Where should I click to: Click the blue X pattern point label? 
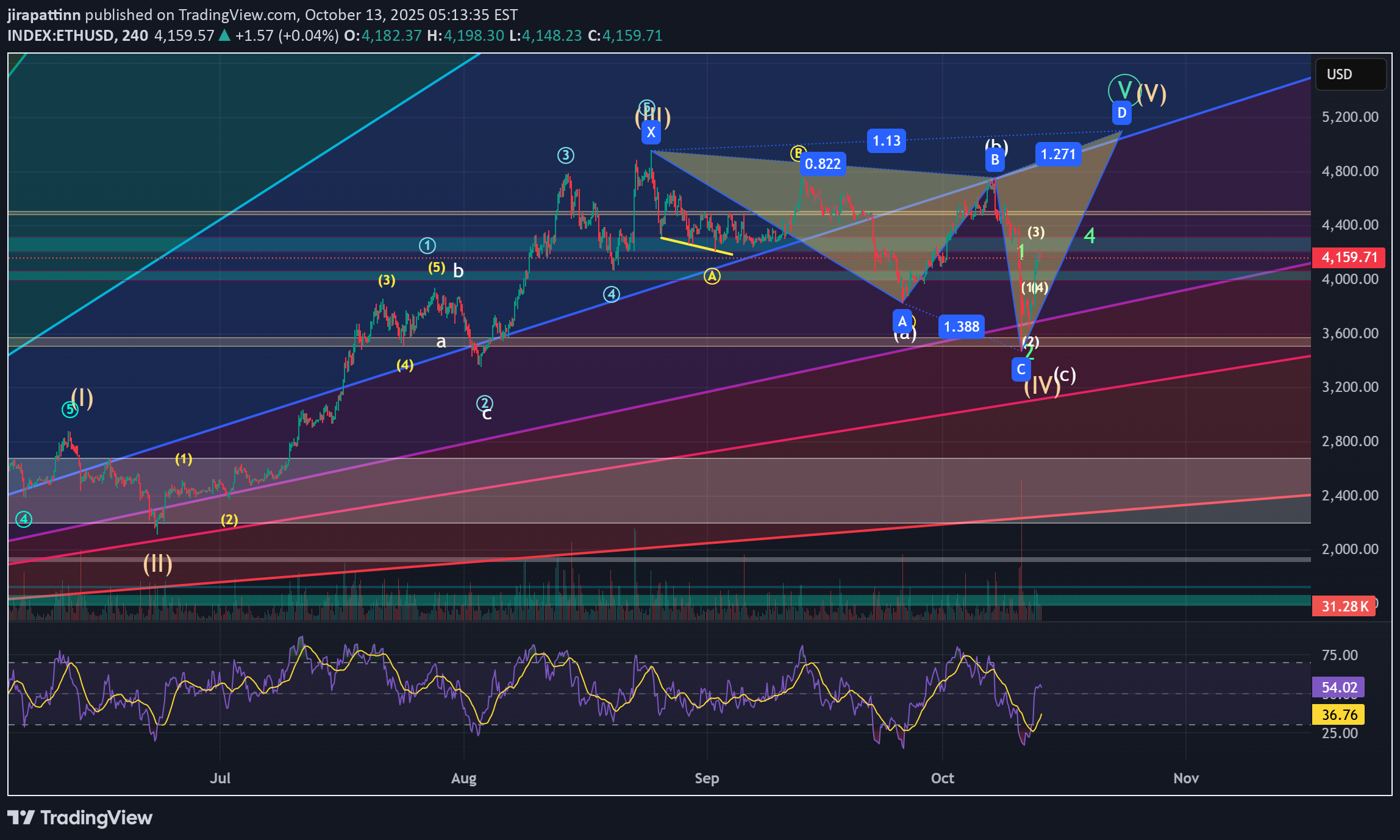[x=651, y=132]
